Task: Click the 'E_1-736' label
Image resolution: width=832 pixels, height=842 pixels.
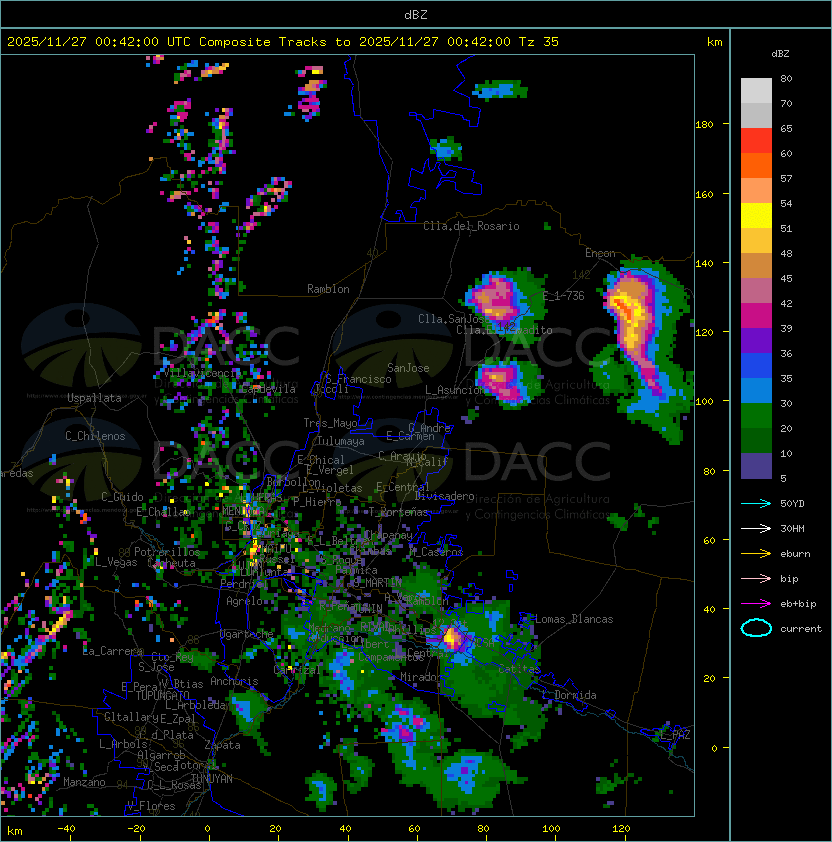Action: 563,296
